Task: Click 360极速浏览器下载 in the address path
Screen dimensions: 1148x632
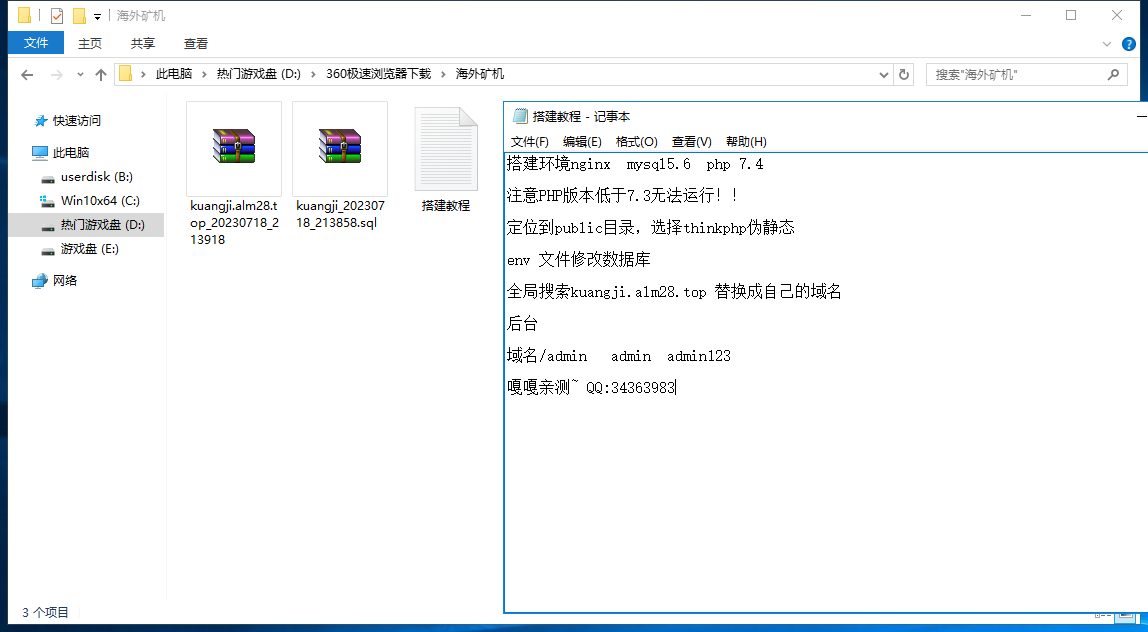Action: pyautogui.click(x=378, y=74)
